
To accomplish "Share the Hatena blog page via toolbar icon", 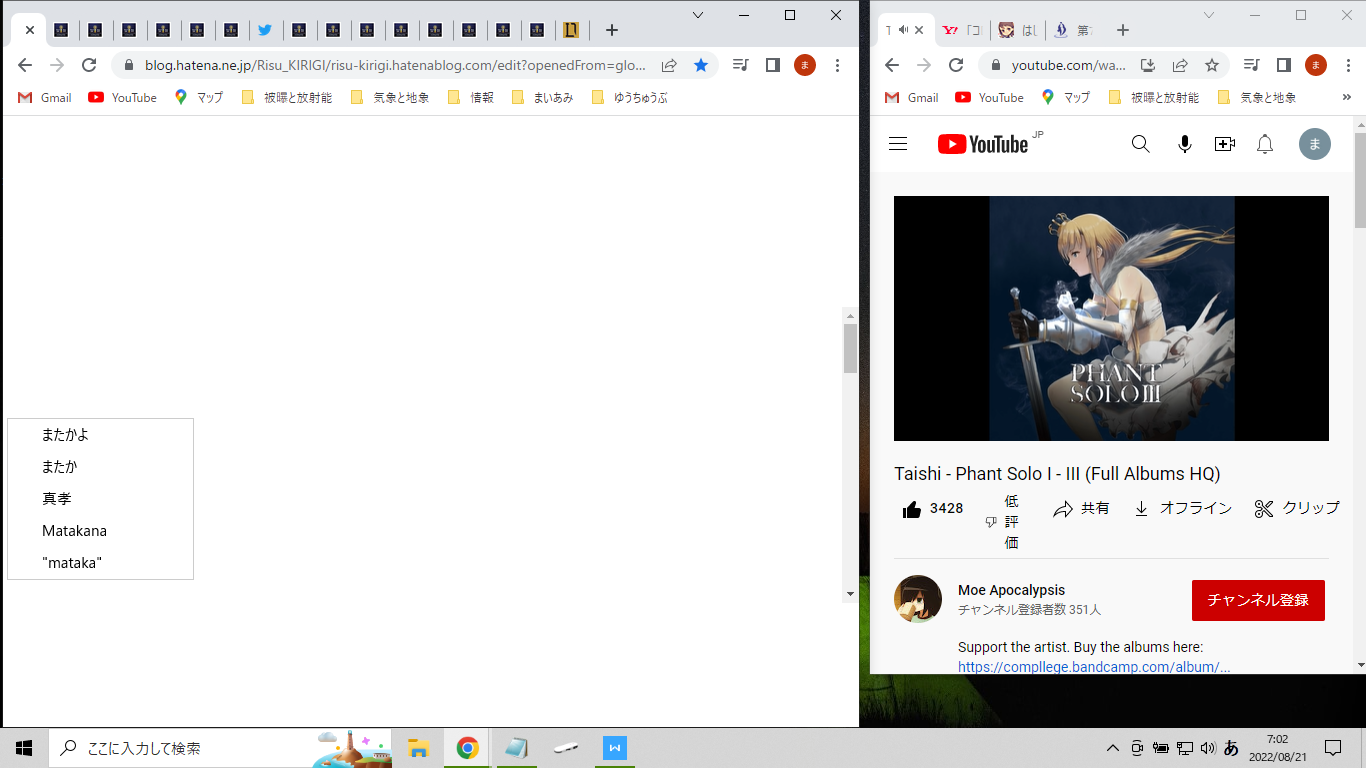I will pyautogui.click(x=669, y=65).
